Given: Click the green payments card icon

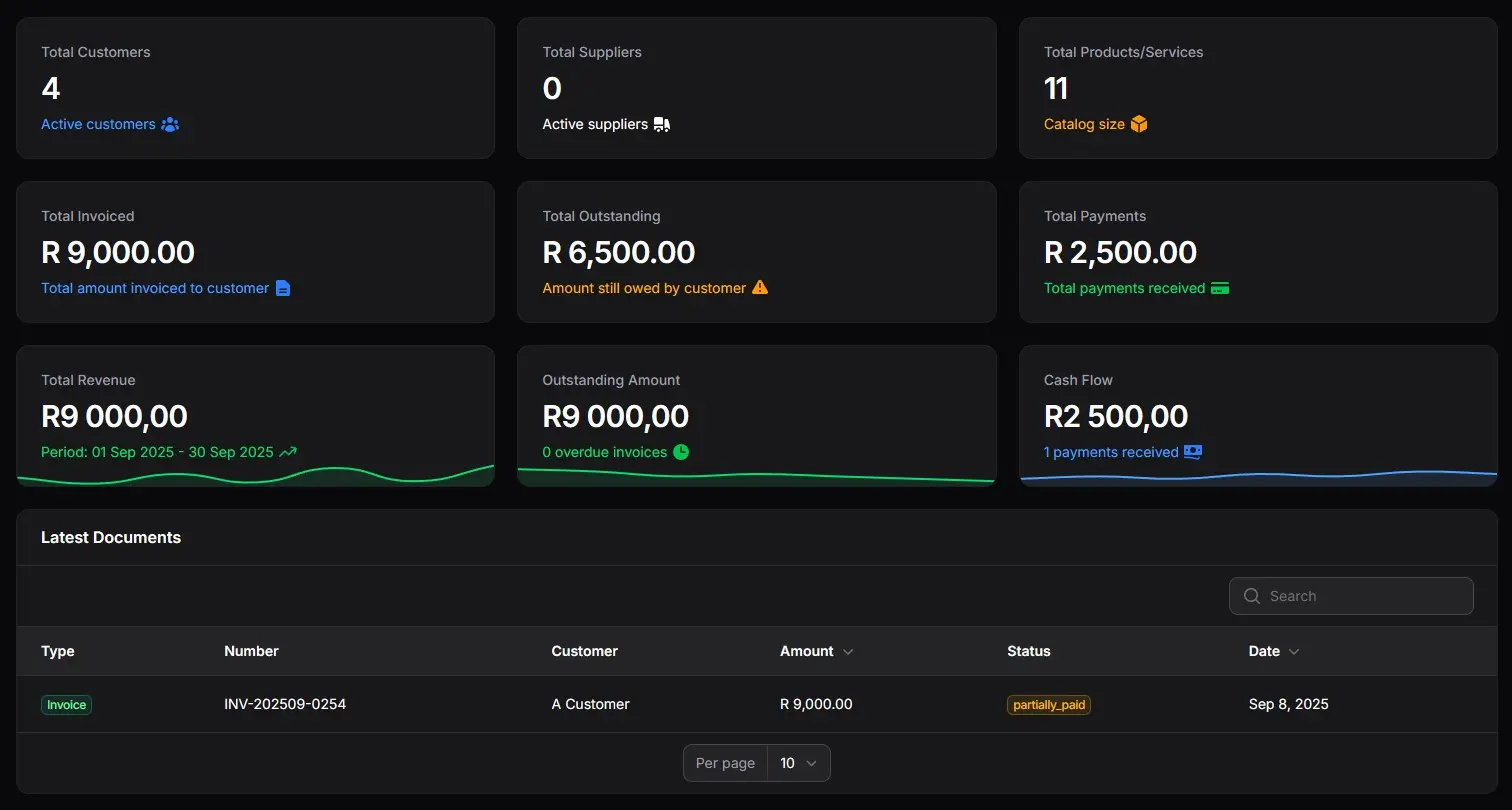Looking at the screenshot, I should coord(1221,288).
